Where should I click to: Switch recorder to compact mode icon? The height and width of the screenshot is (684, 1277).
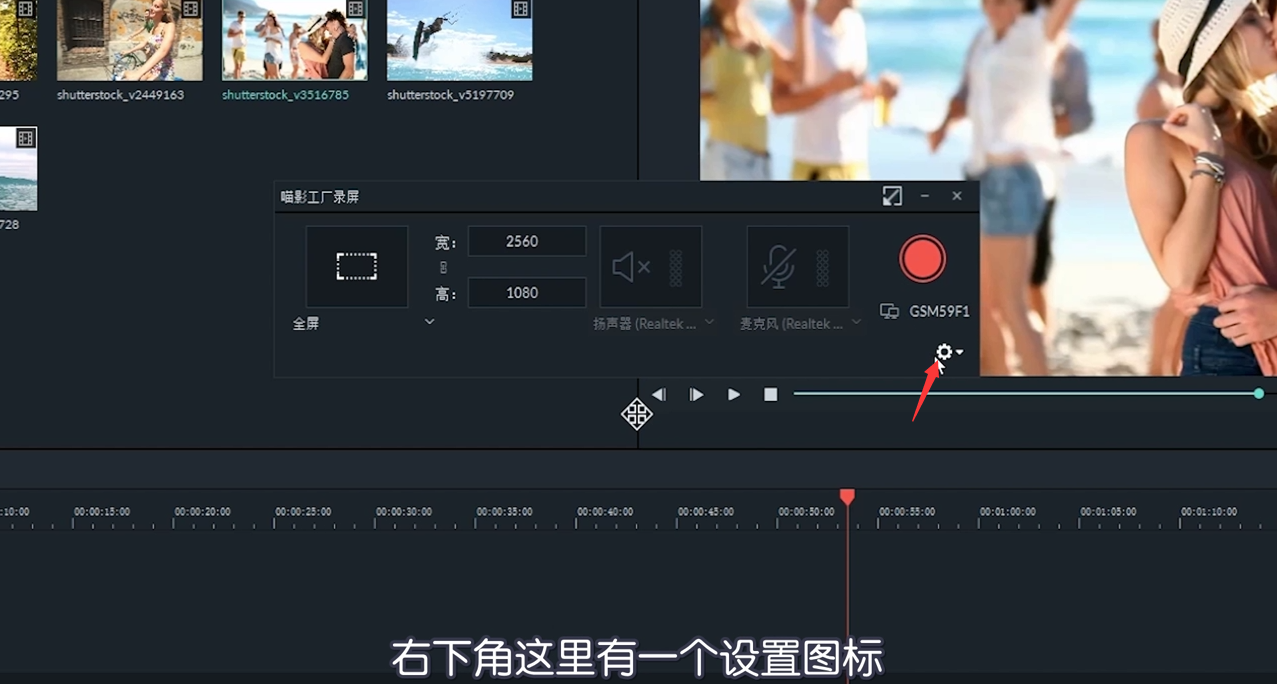[892, 196]
